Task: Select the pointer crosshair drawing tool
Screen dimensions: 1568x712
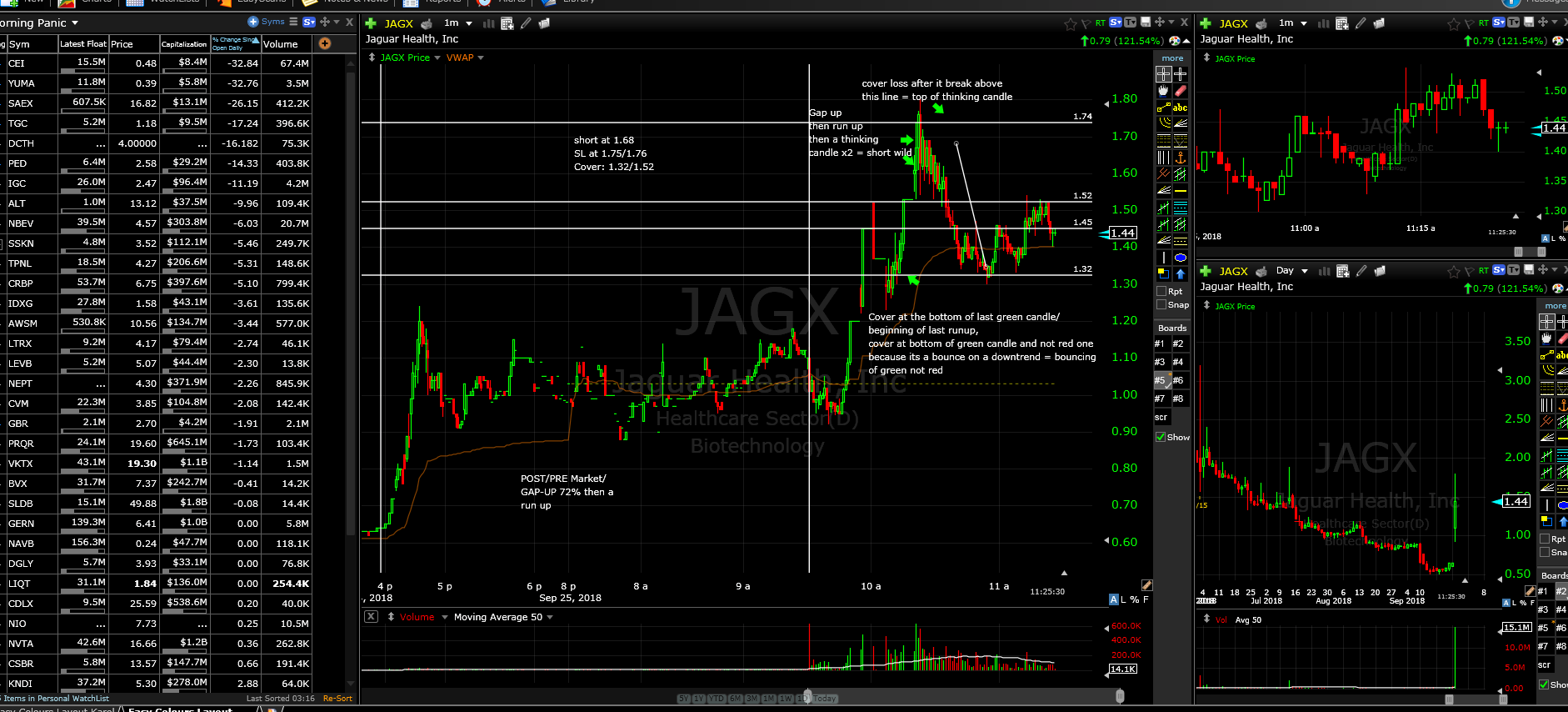Action: pos(1164,74)
